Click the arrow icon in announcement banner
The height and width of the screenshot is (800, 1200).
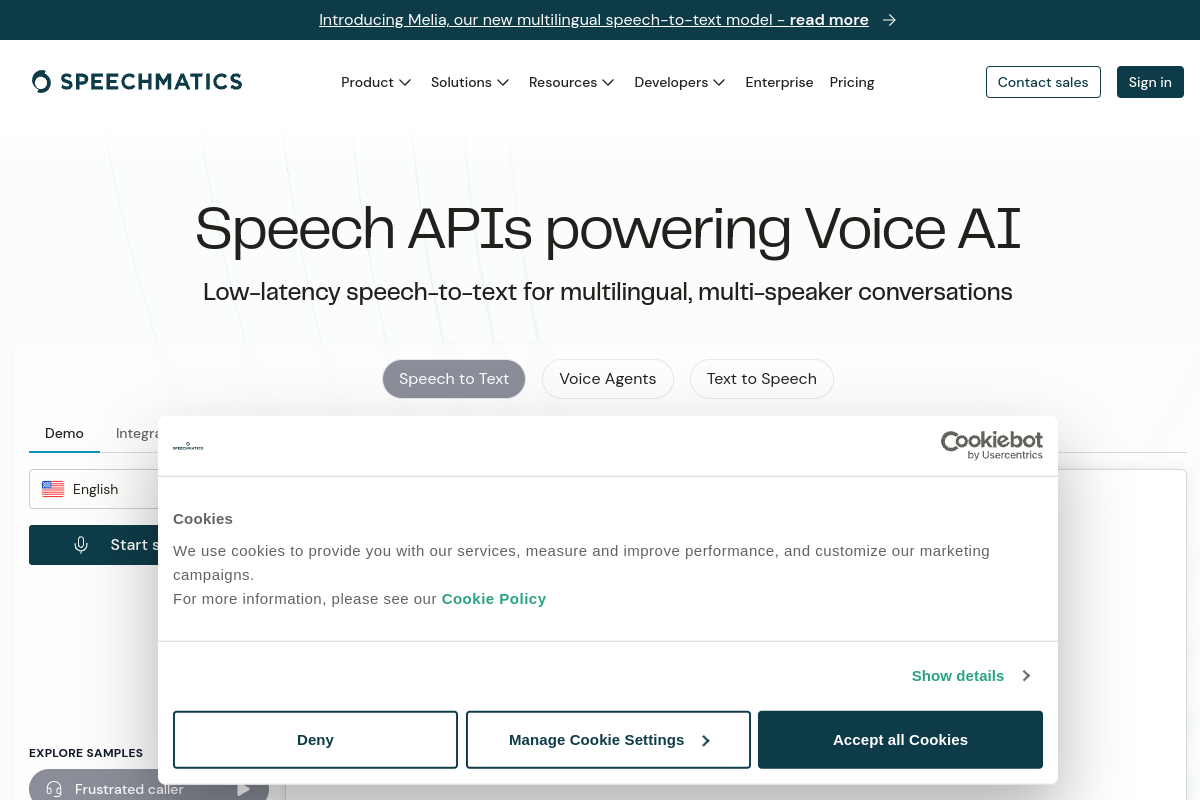pos(889,20)
